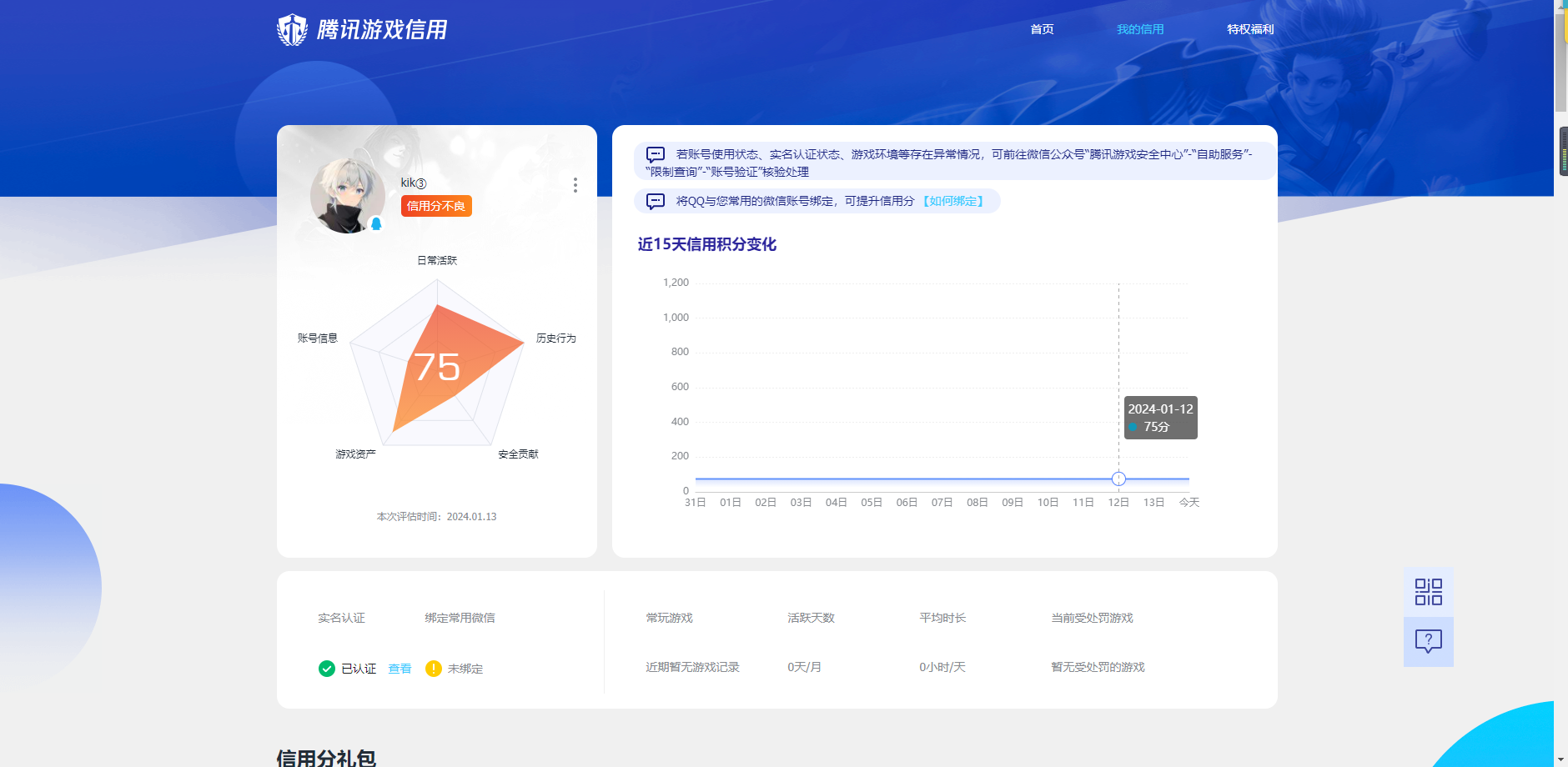
Task: Click the 31日 x-axis label
Action: click(695, 502)
